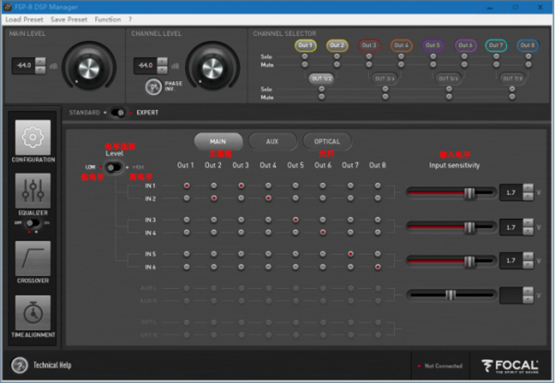
Task: Open the Equalizer panel
Action: tap(33, 191)
